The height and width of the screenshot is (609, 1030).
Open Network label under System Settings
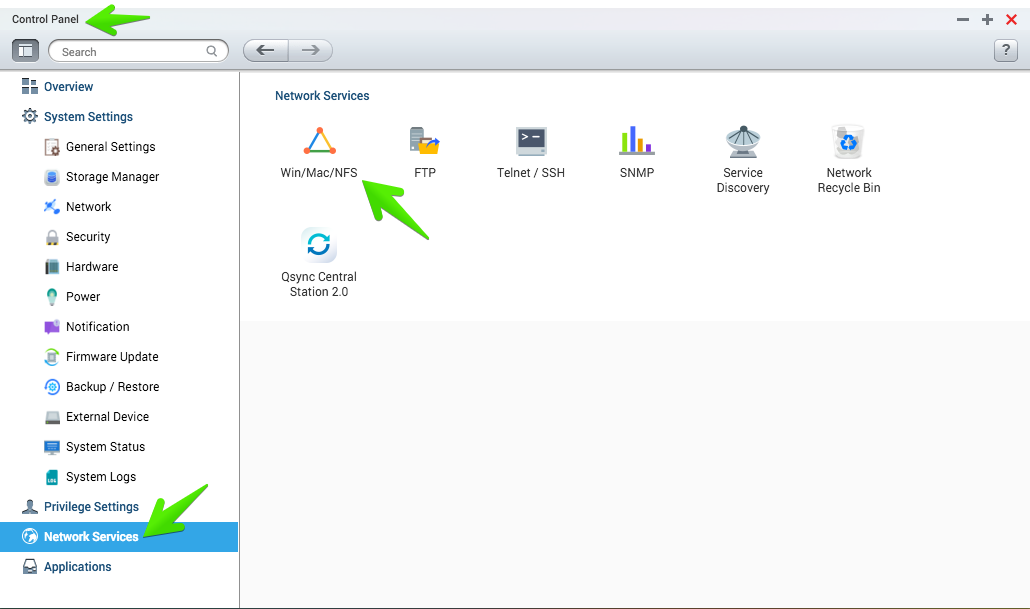pyautogui.click(x=89, y=207)
